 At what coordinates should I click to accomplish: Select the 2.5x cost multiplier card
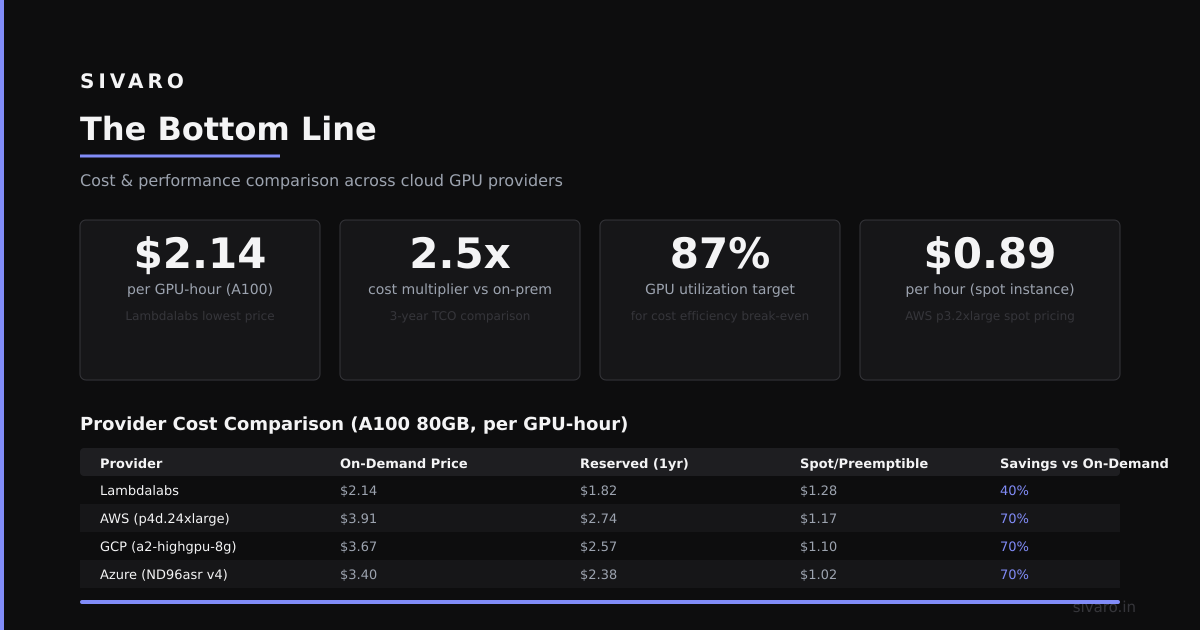460,300
